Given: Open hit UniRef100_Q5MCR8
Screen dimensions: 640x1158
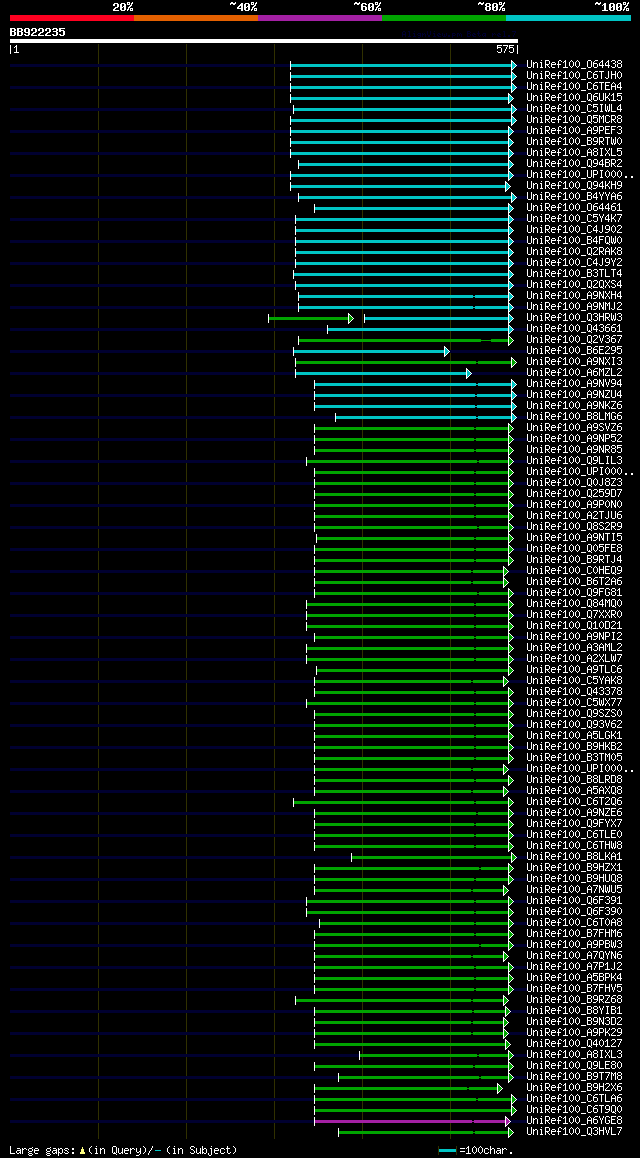Looking at the screenshot, I should 574,120.
